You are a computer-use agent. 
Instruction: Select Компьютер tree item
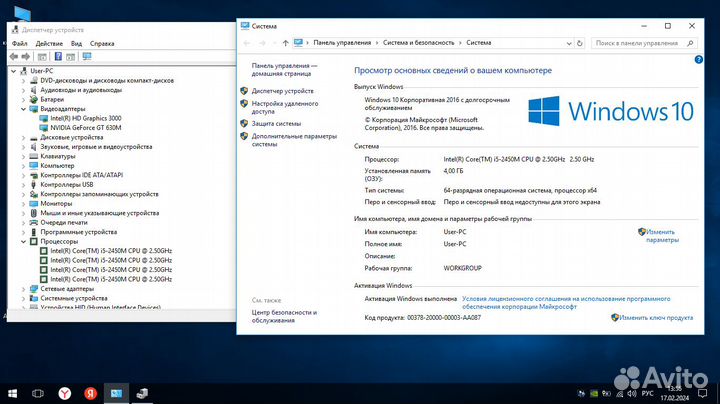57,166
